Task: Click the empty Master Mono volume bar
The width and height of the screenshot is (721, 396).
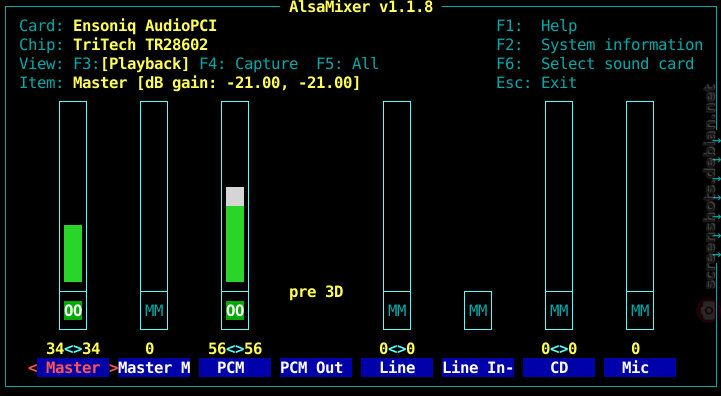Action: click(154, 196)
